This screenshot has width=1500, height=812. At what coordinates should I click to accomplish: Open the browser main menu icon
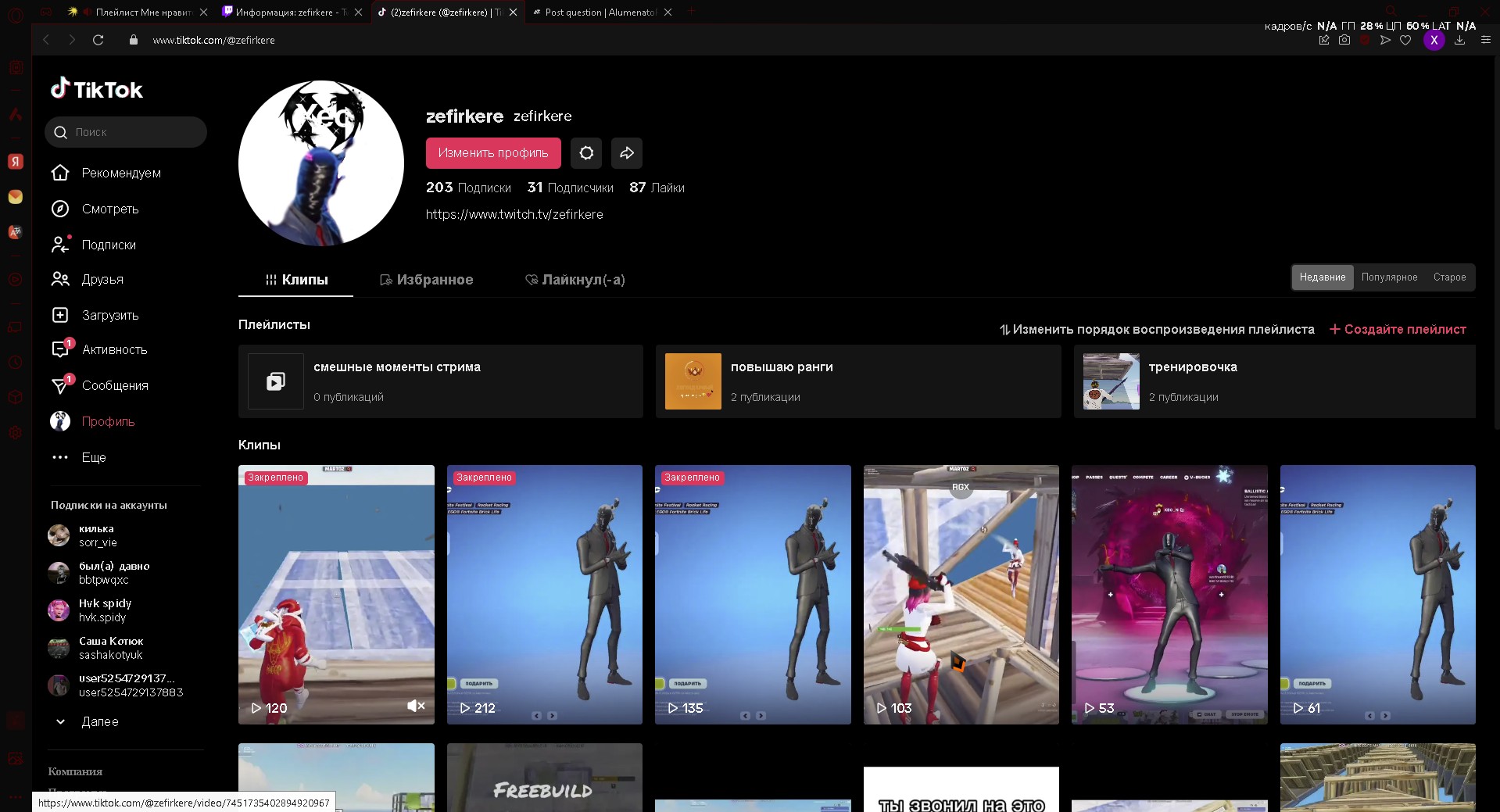click(x=1486, y=40)
